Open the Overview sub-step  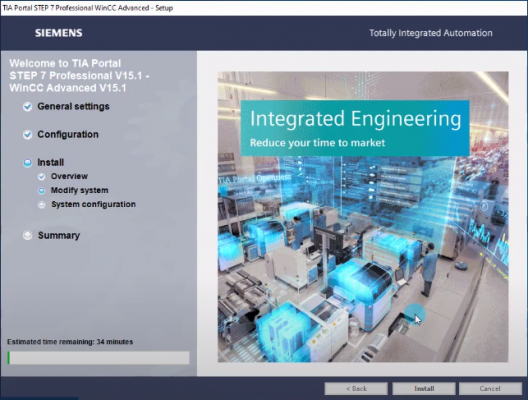coord(69,176)
